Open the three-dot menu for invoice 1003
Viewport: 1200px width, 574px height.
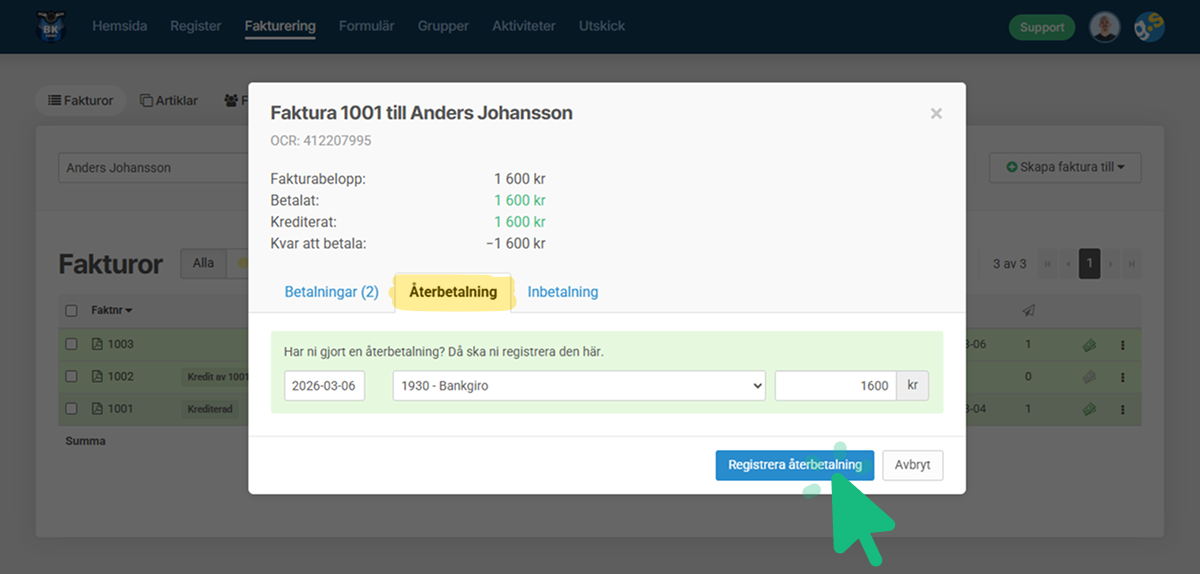1122,345
